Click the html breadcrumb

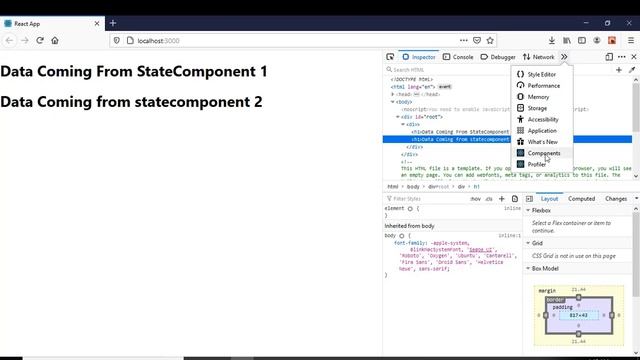tap(393, 187)
